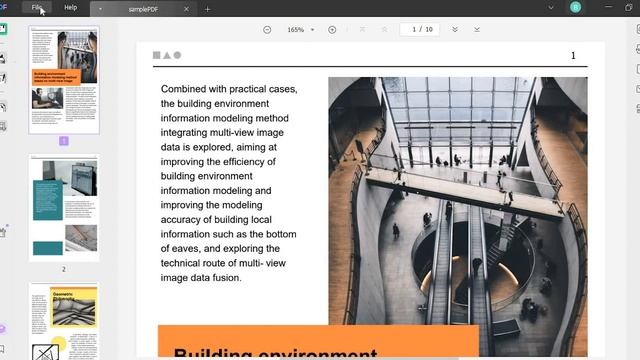Click the page 2 label under thumbnail
This screenshot has width=640, height=360.
[64, 269]
